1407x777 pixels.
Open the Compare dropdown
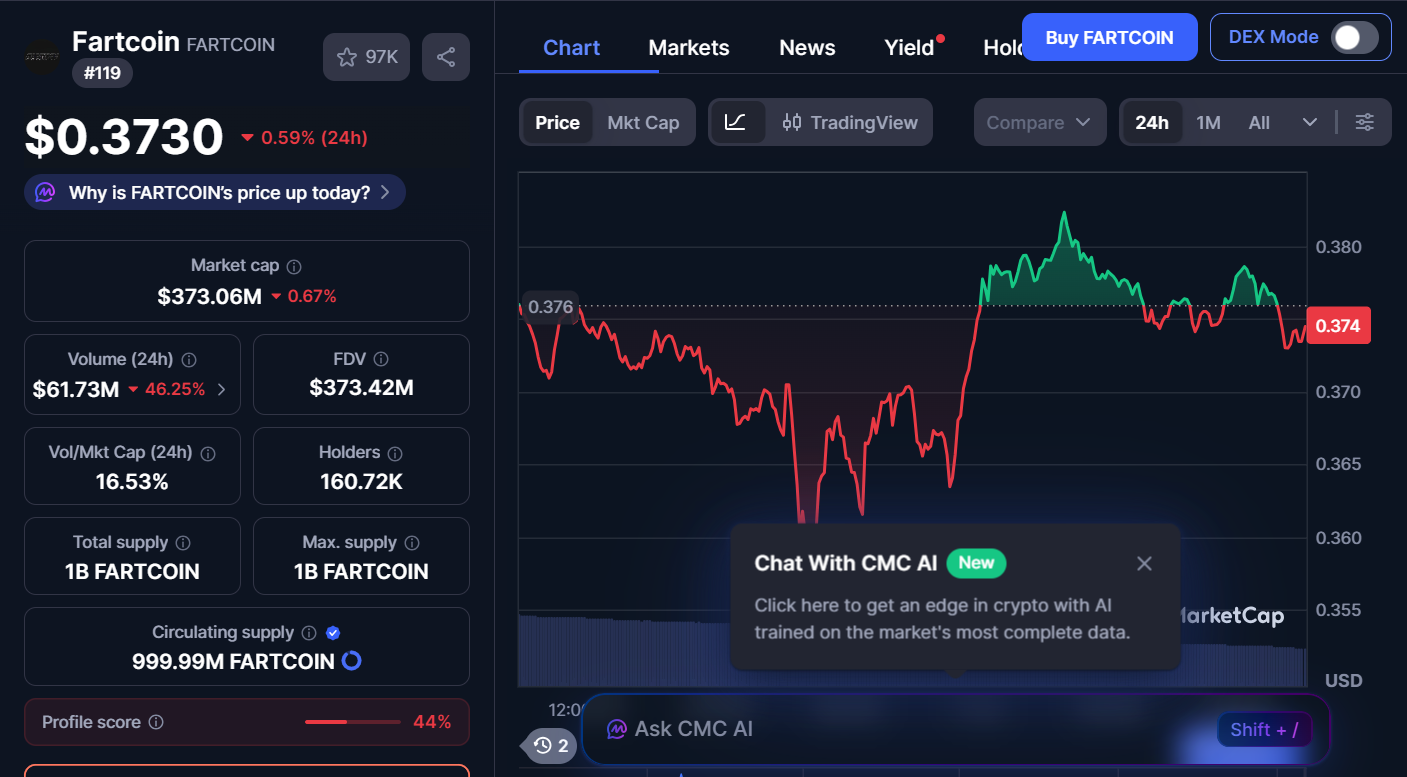pos(1039,121)
